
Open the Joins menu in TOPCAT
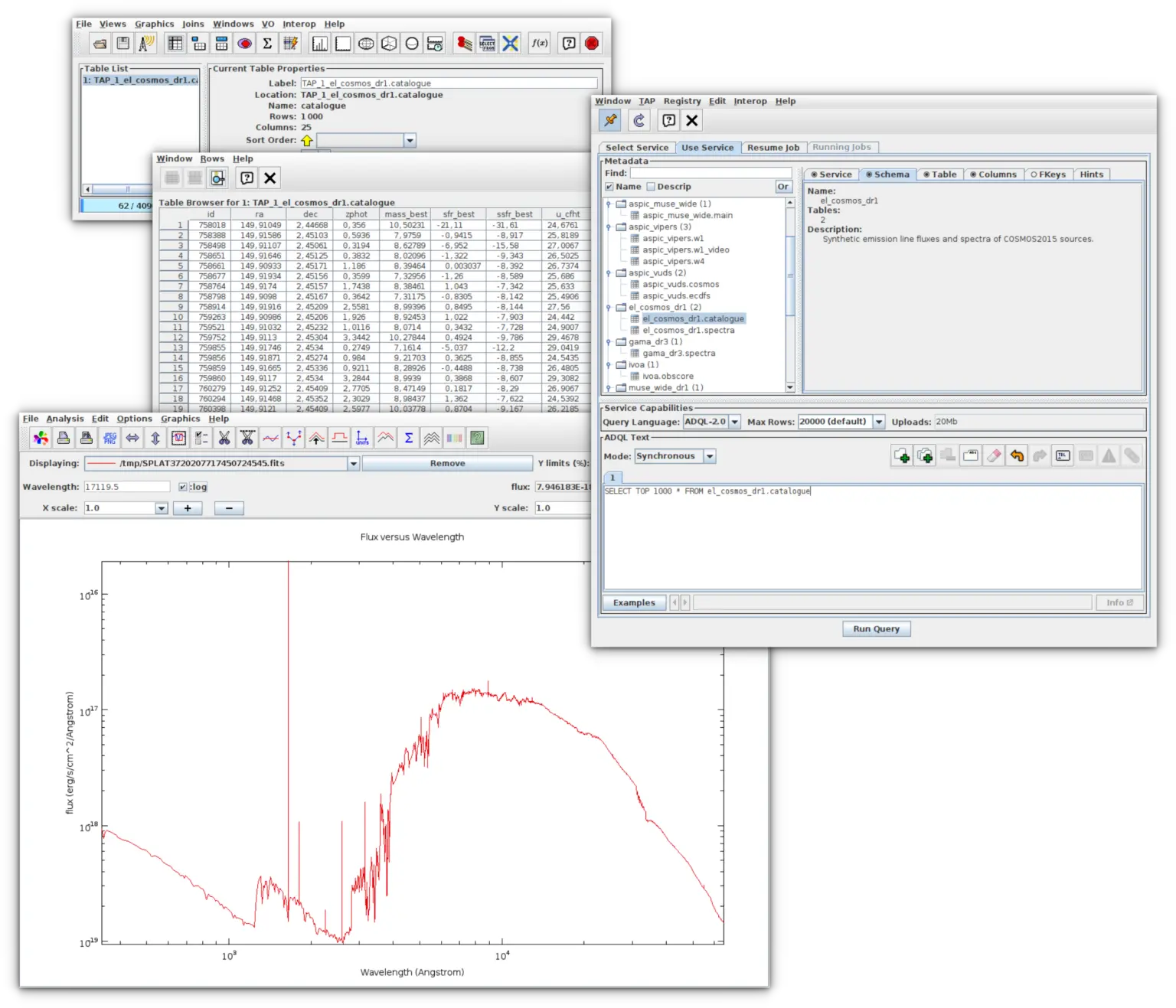pos(193,24)
